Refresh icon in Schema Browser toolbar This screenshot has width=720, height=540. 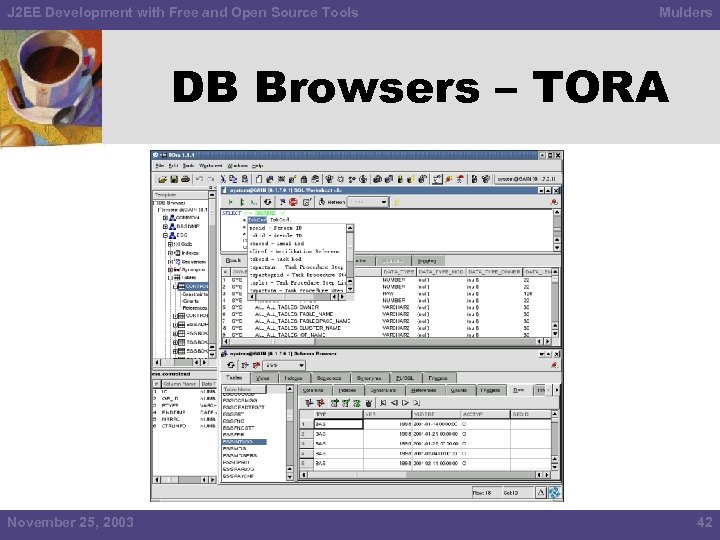click(x=231, y=365)
